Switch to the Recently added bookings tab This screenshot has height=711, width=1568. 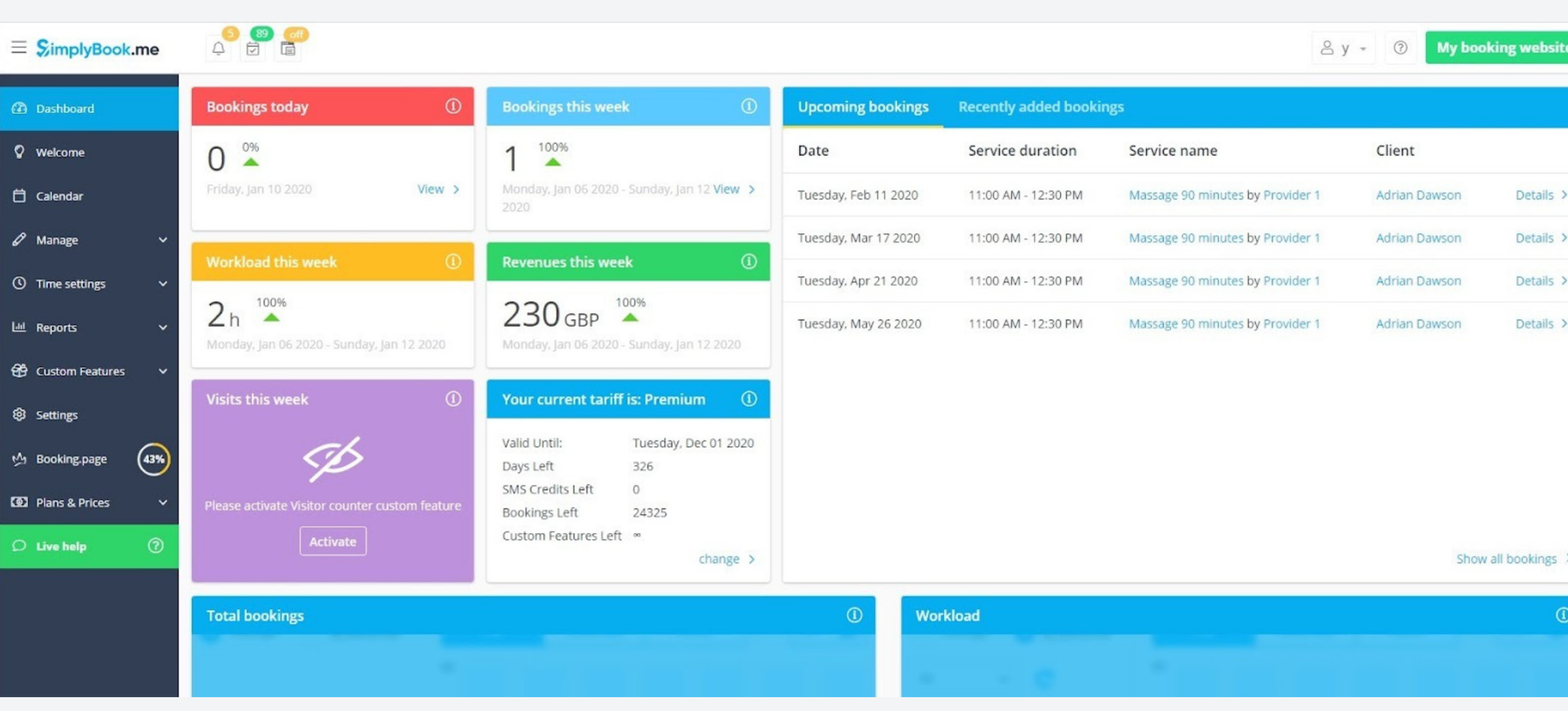point(1040,107)
